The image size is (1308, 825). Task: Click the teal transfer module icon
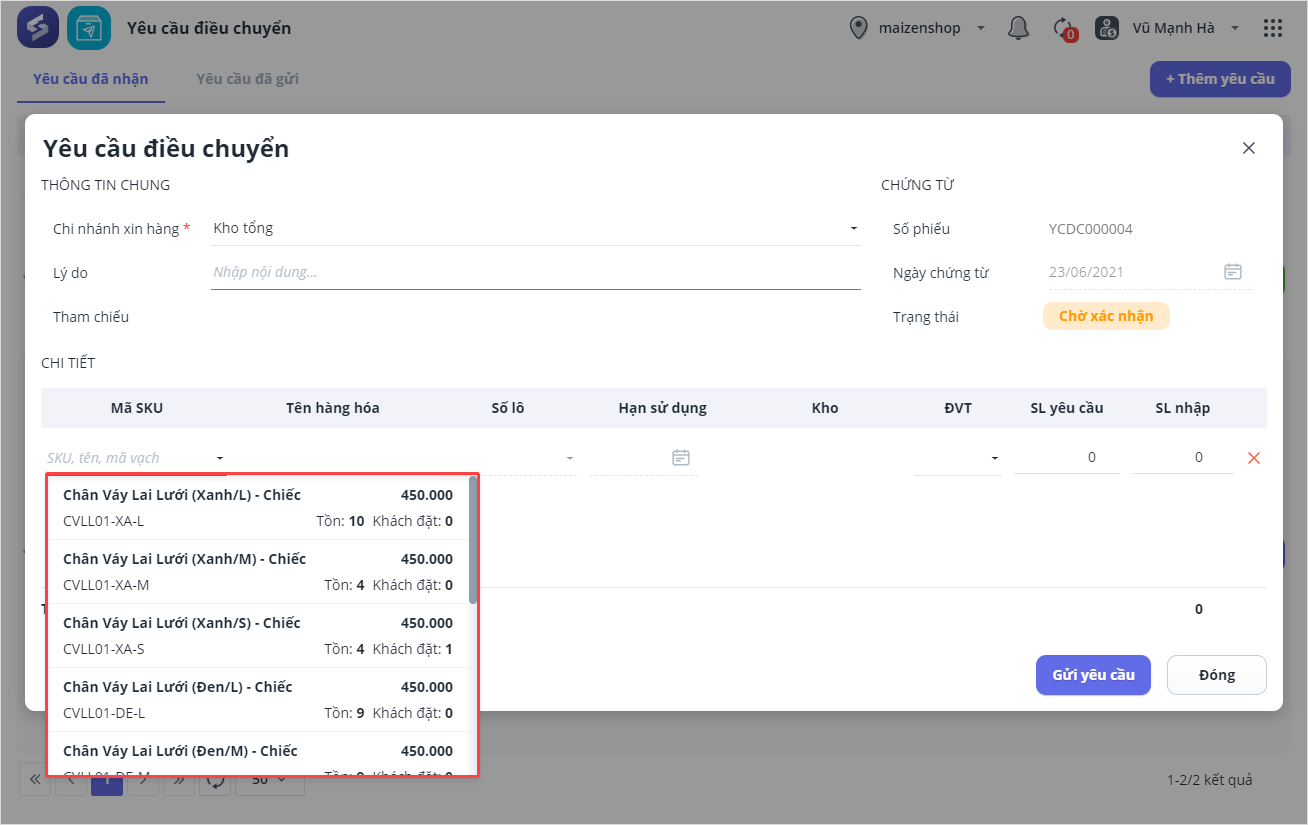(89, 28)
